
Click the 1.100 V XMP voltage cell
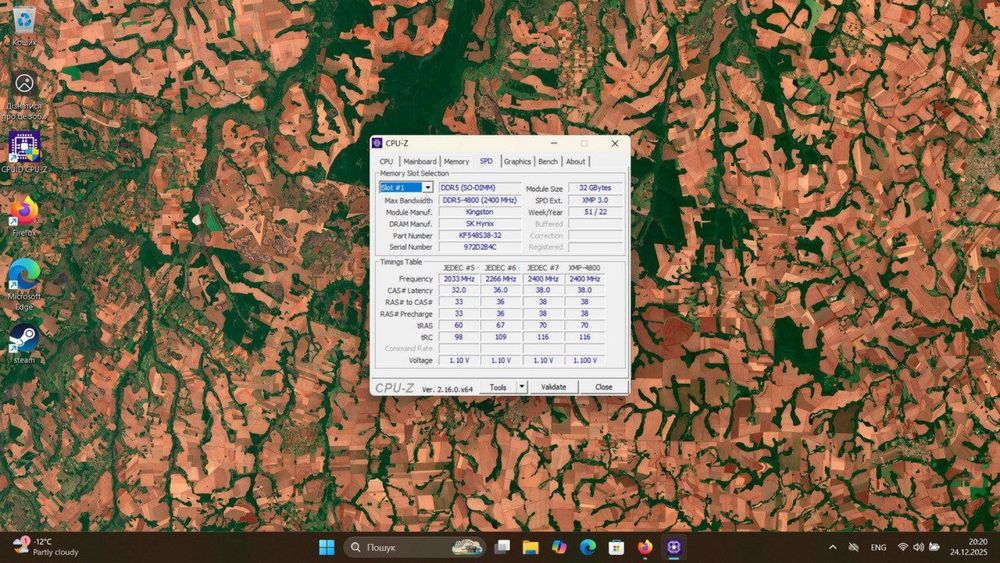tap(584, 360)
